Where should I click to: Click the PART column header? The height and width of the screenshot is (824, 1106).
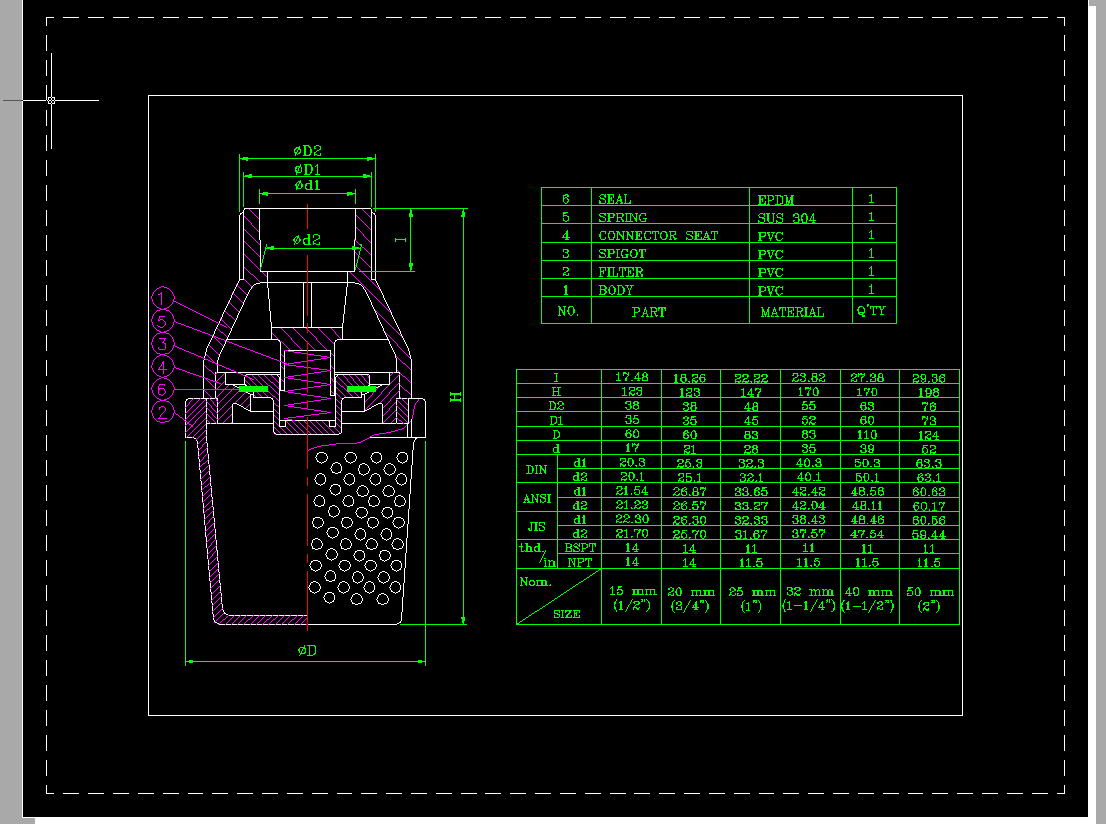649,312
